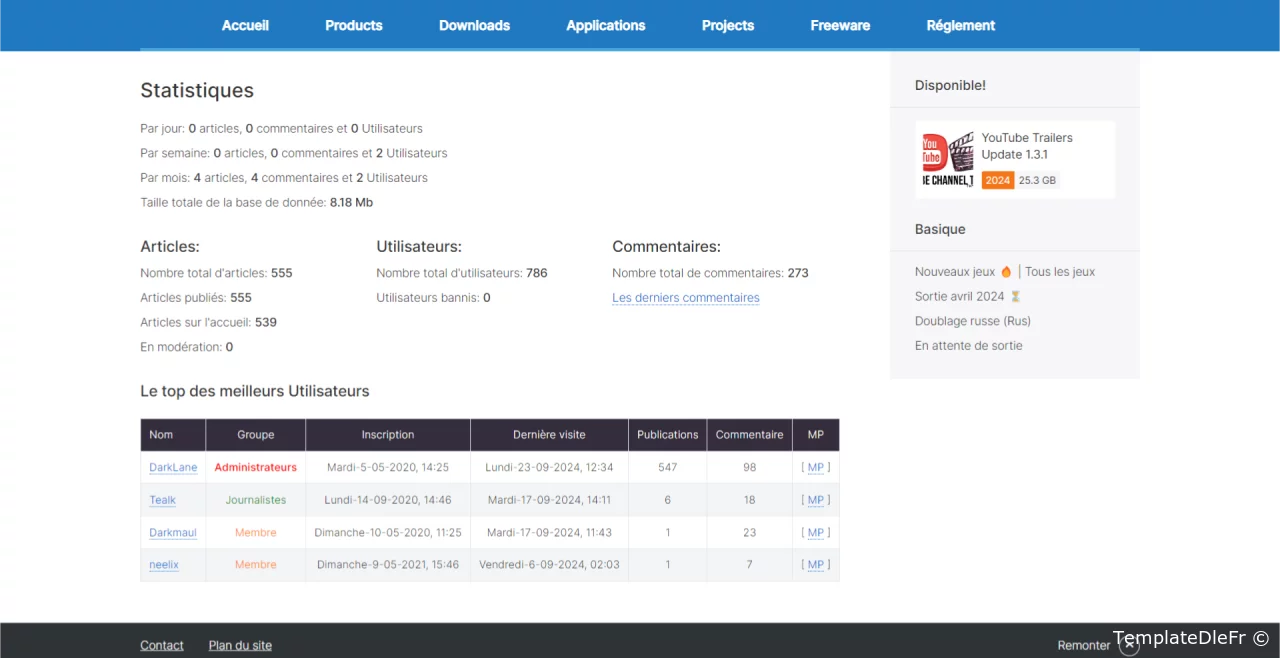Visit the neelix user profile
1280x658 pixels.
tap(164, 565)
